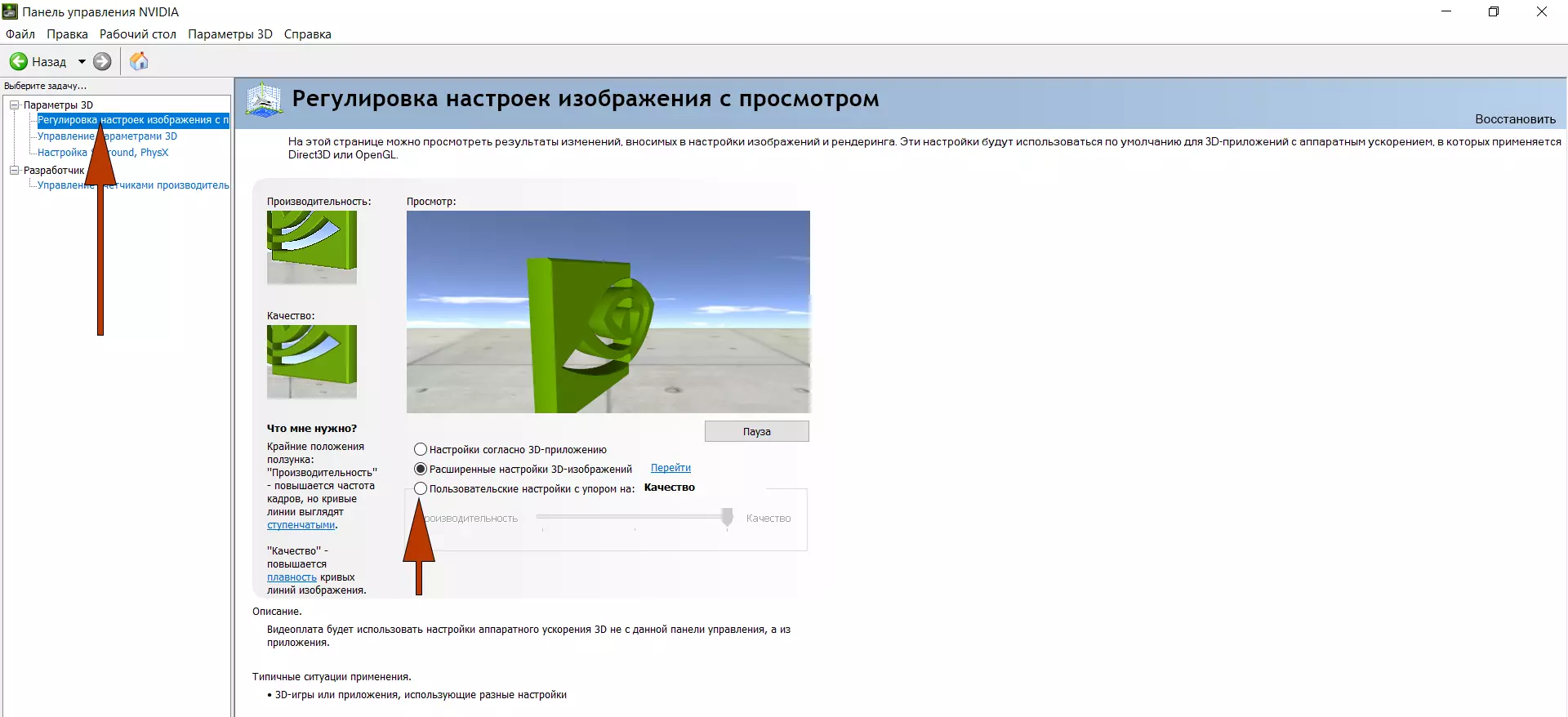Select Регулировка настроек изображения tree item

point(133,120)
